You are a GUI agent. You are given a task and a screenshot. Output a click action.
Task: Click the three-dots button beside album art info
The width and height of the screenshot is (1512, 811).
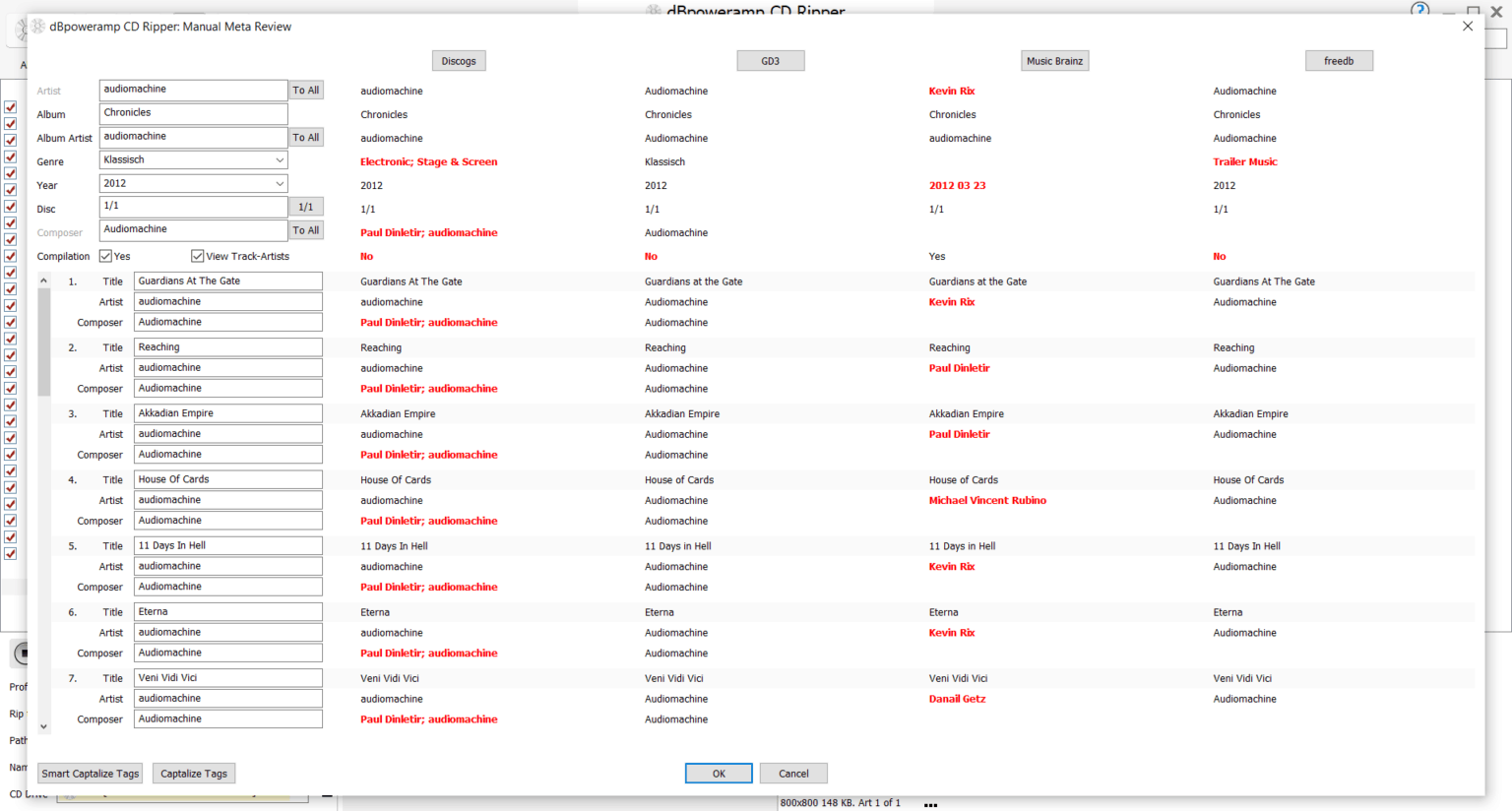pyautogui.click(x=930, y=804)
